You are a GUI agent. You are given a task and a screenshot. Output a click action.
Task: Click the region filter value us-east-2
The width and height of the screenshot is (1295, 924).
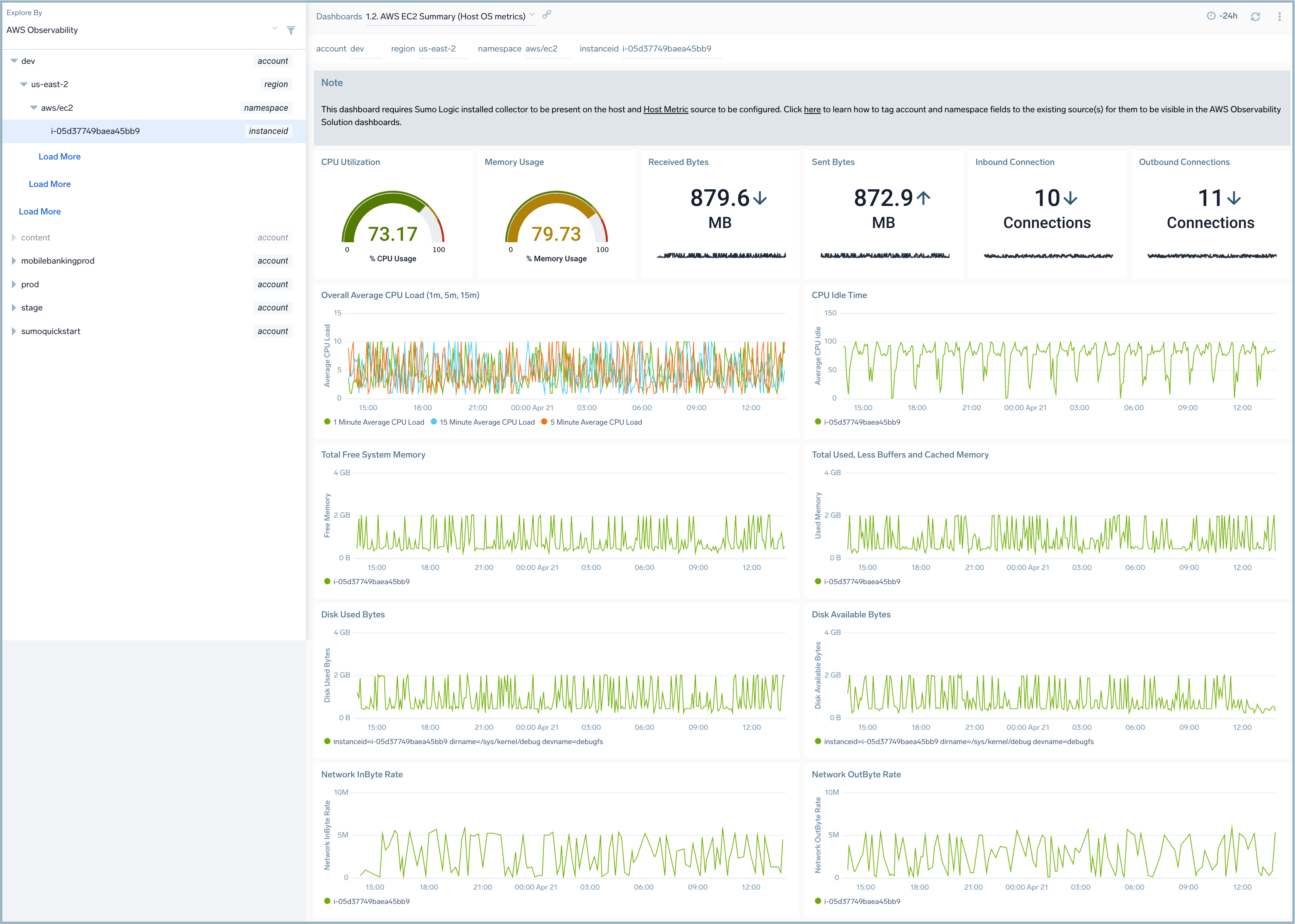click(x=437, y=49)
